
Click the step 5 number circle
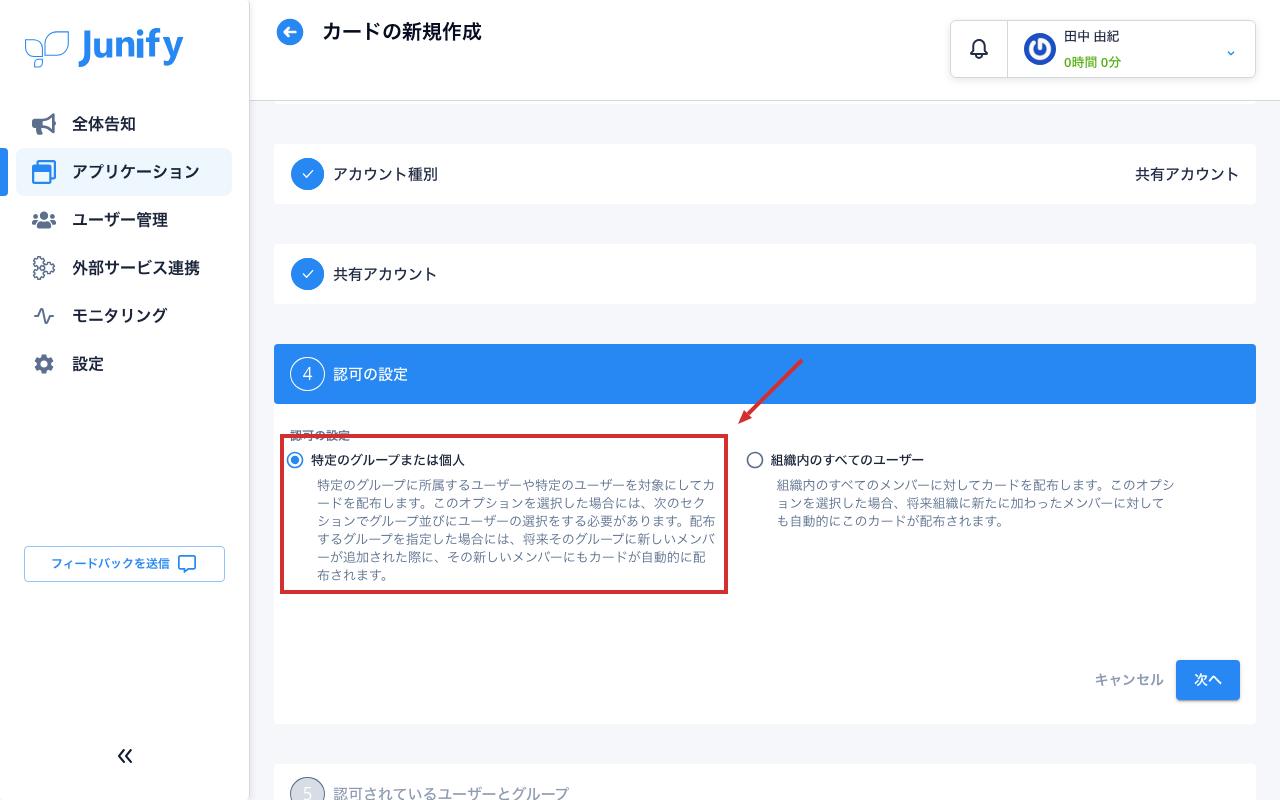[x=307, y=789]
